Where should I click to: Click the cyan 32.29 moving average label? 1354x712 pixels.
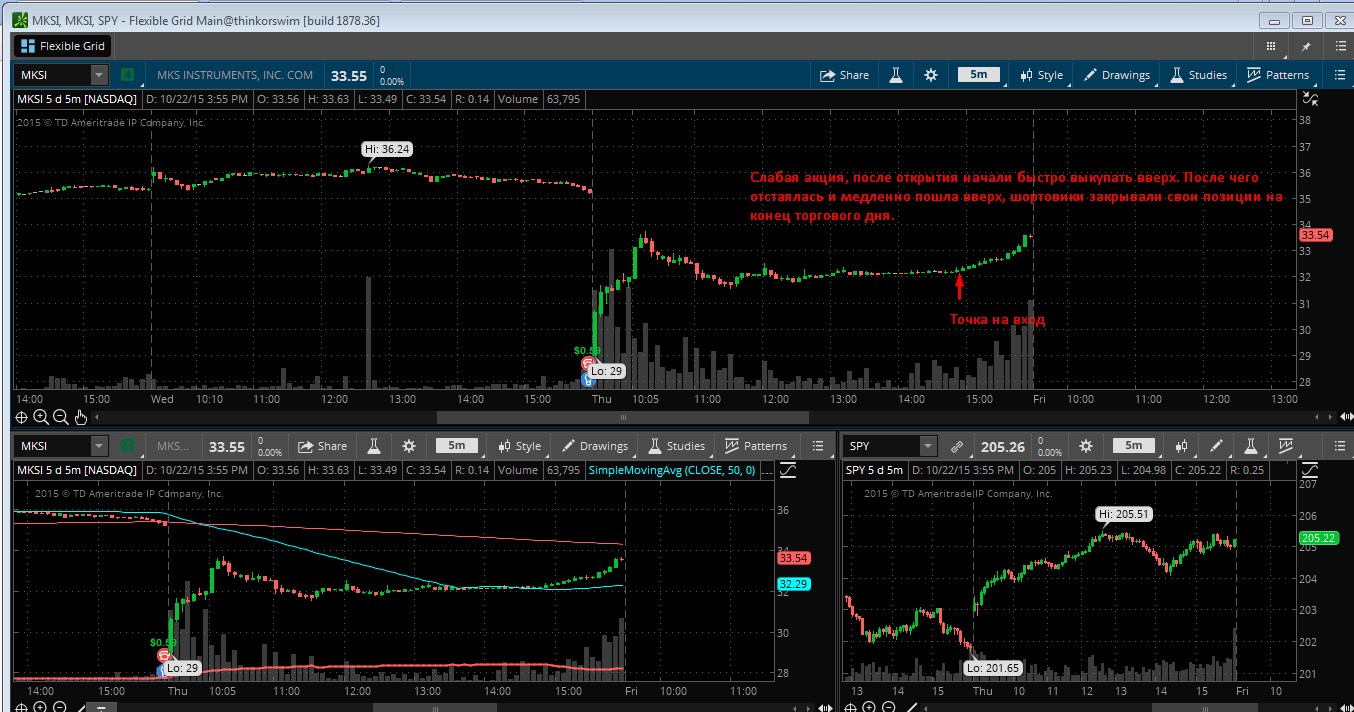click(792, 584)
